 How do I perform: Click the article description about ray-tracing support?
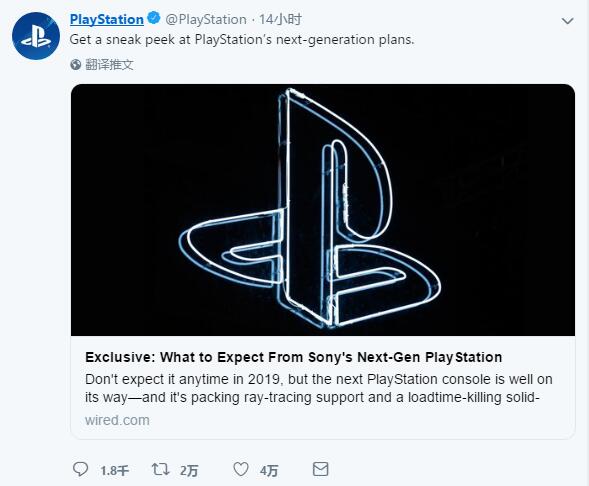(319, 388)
